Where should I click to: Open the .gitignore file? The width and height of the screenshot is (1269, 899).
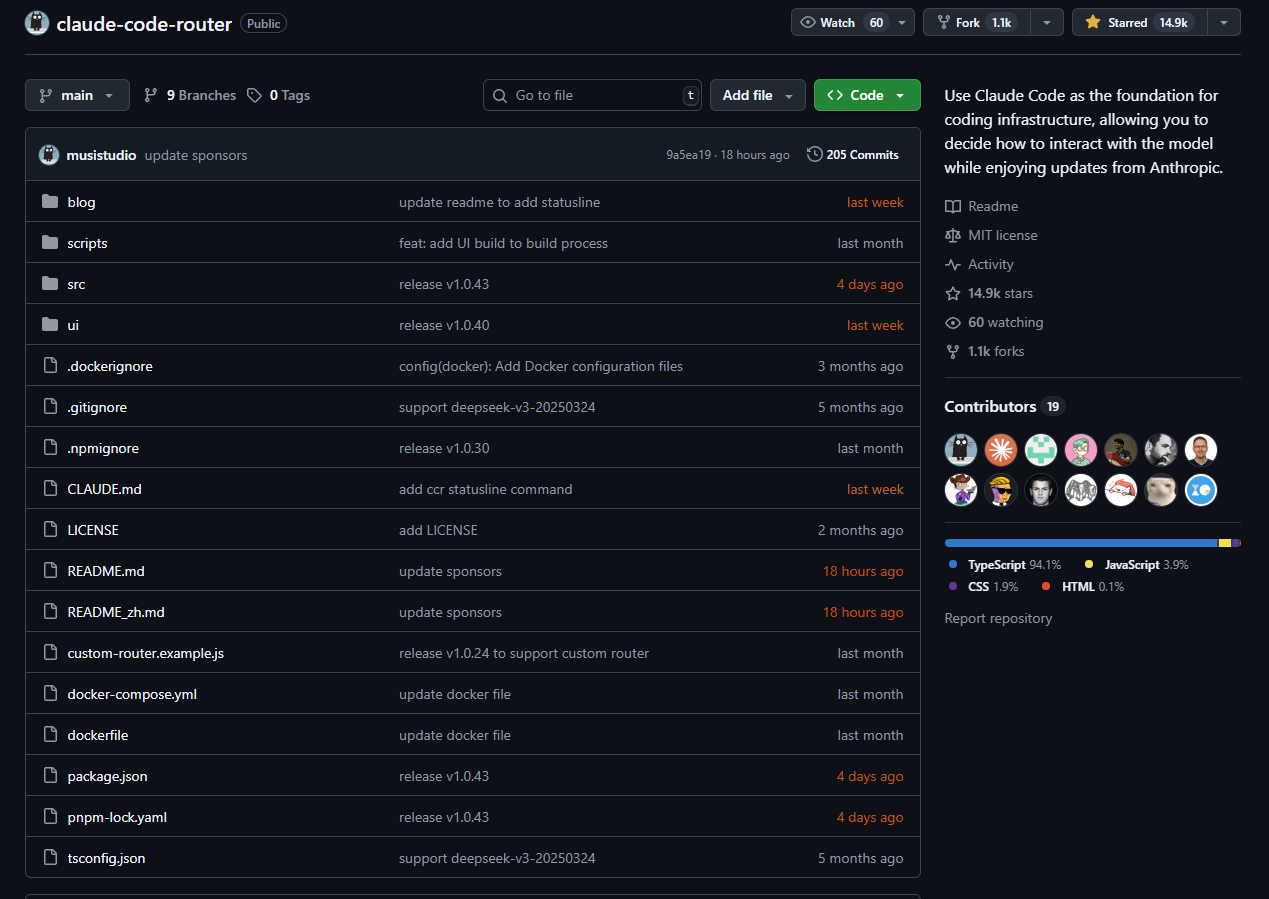97,407
